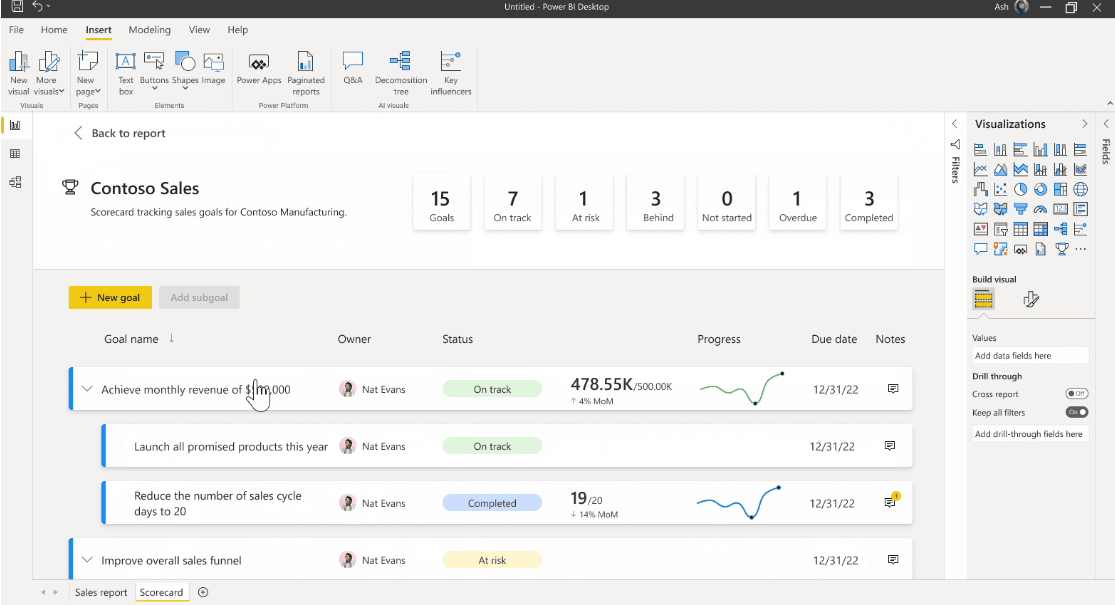
Task: Open the Data view in left sidebar
Action: point(15,154)
